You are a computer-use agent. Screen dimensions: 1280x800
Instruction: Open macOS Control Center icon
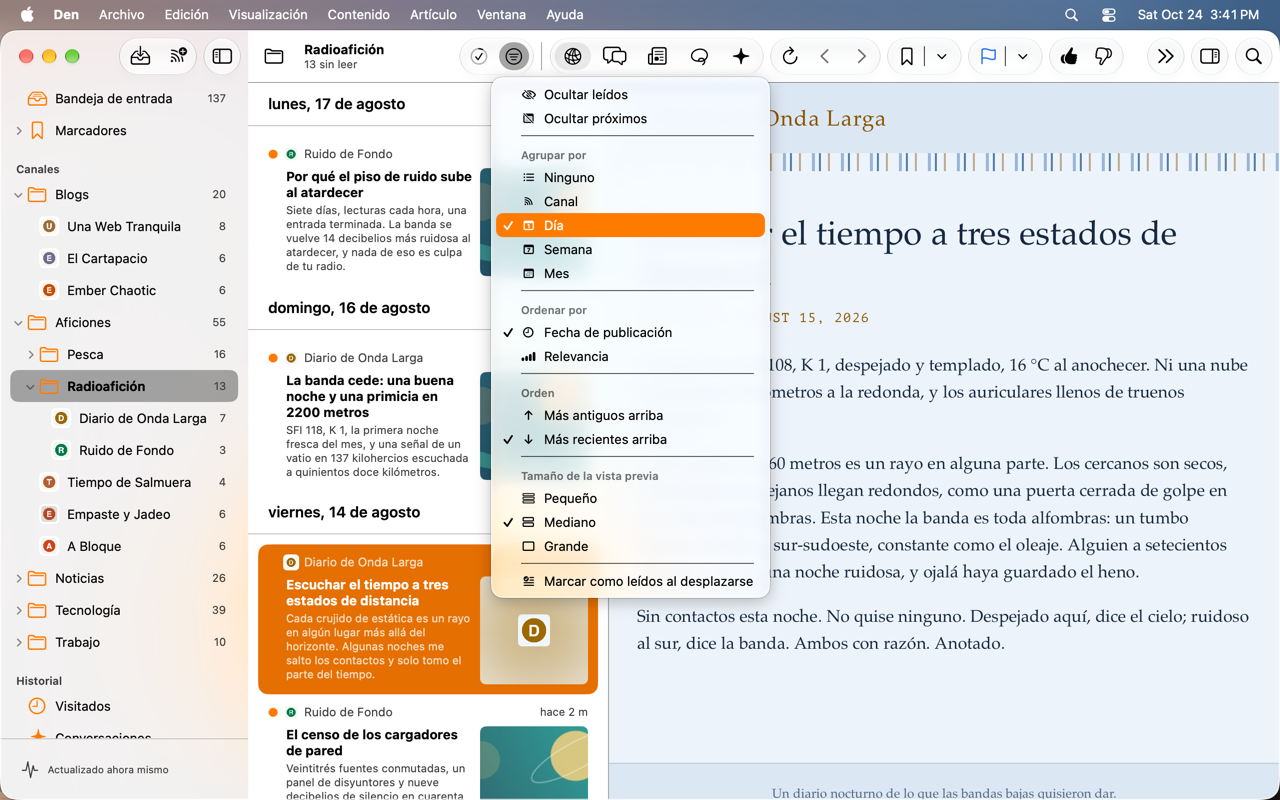click(1109, 15)
